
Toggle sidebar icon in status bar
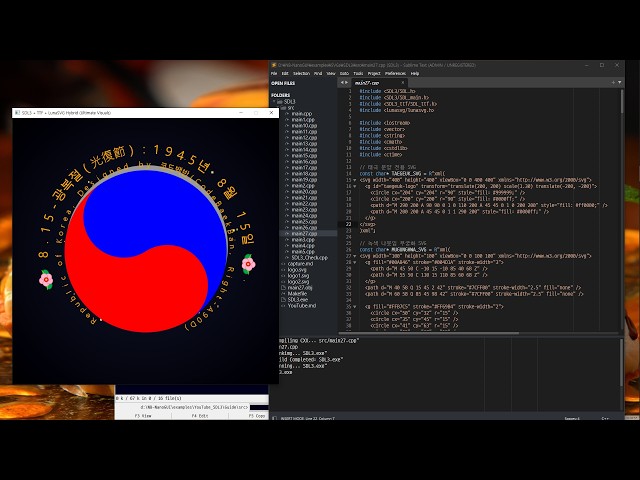(274, 418)
